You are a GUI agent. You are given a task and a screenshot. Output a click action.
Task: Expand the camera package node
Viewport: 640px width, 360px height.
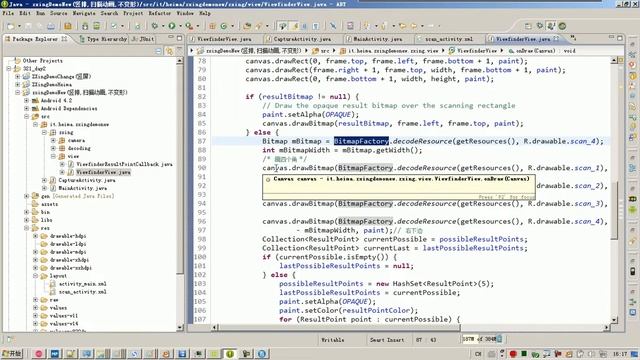53,140
